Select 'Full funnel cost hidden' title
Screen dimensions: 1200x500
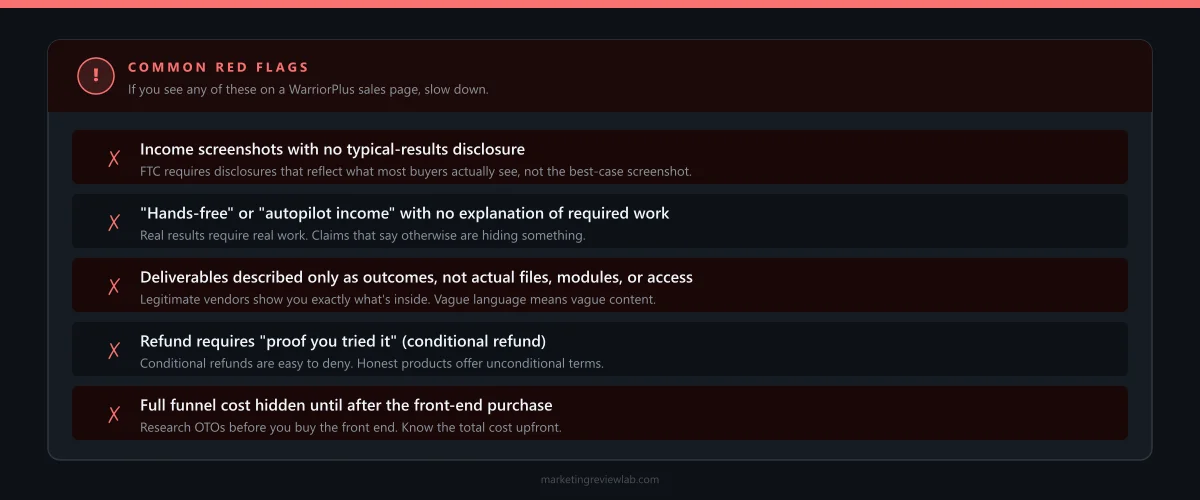[x=346, y=405]
